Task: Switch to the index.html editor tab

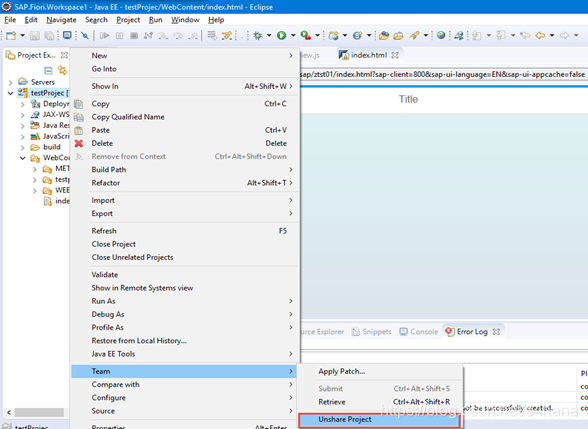Action: [x=368, y=55]
